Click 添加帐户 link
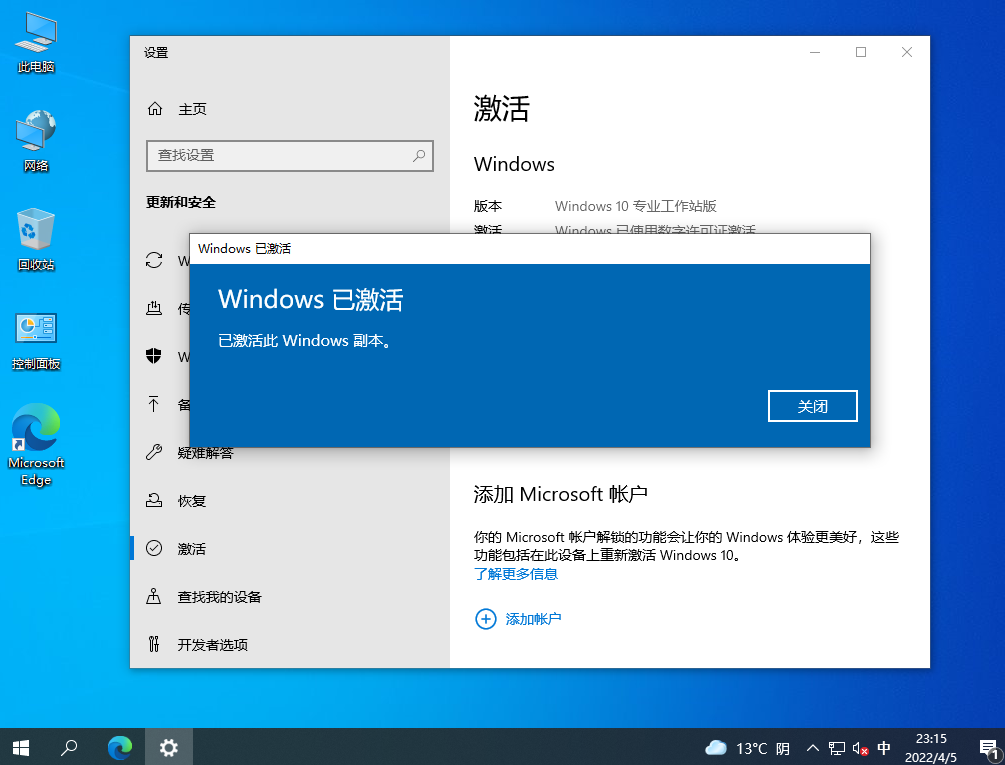The image size is (1005, 765). (533, 619)
